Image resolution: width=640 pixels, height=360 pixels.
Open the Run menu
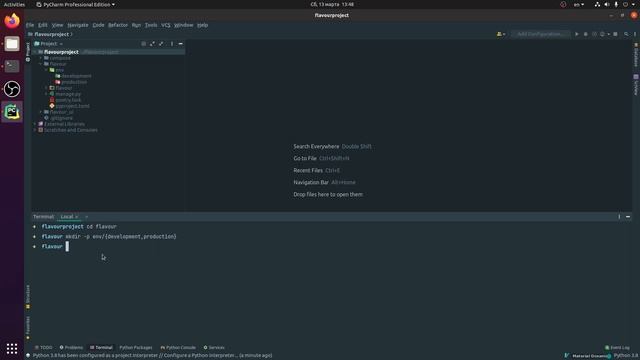[x=136, y=25]
